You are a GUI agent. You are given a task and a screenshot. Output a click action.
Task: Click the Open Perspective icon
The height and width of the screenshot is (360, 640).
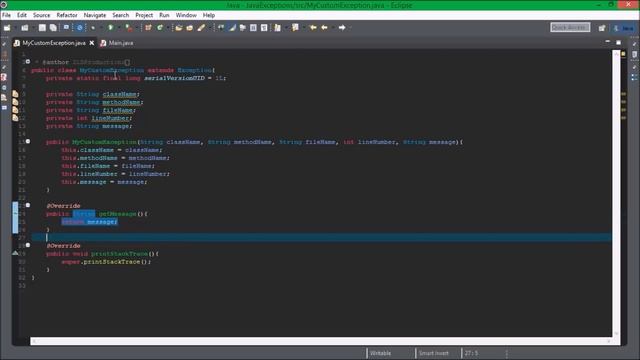pyautogui.click(x=602, y=28)
